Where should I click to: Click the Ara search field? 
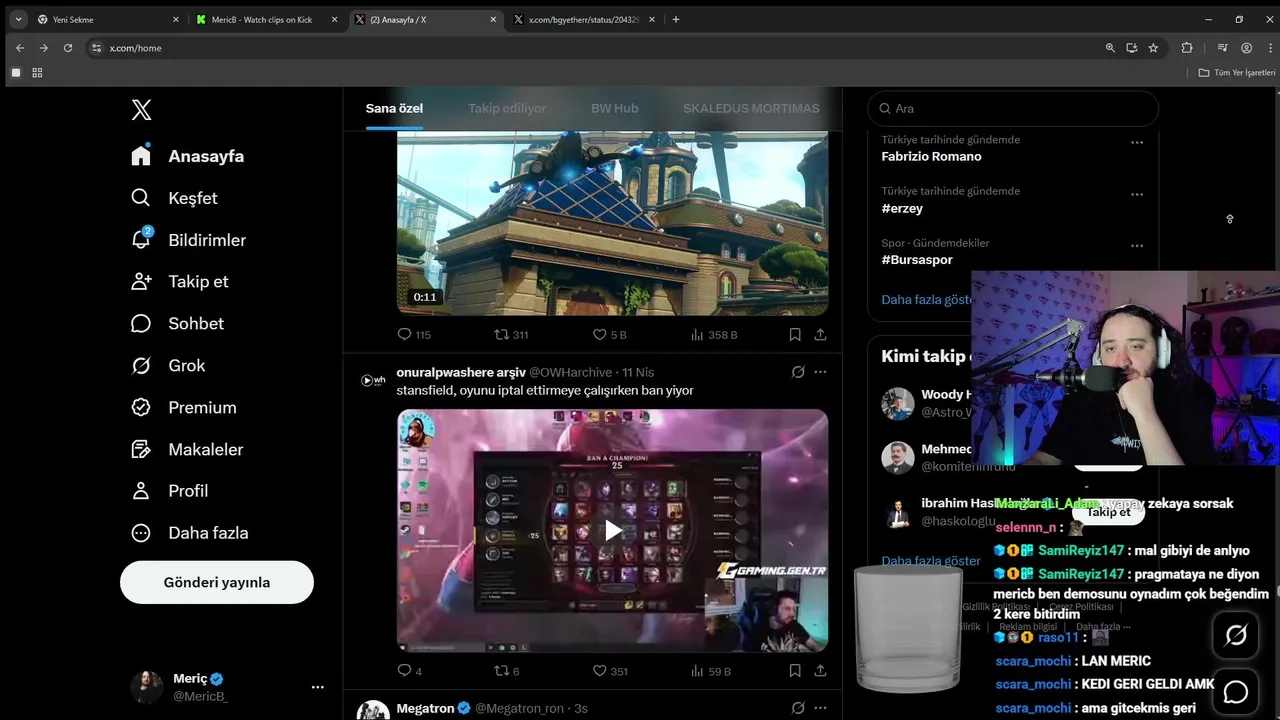pos(1013,108)
